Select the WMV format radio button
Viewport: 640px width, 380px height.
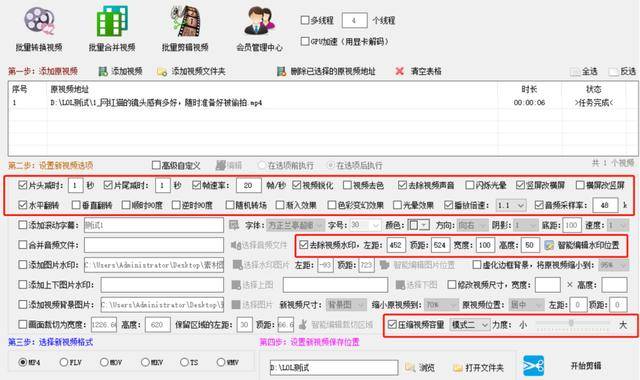click(x=221, y=362)
